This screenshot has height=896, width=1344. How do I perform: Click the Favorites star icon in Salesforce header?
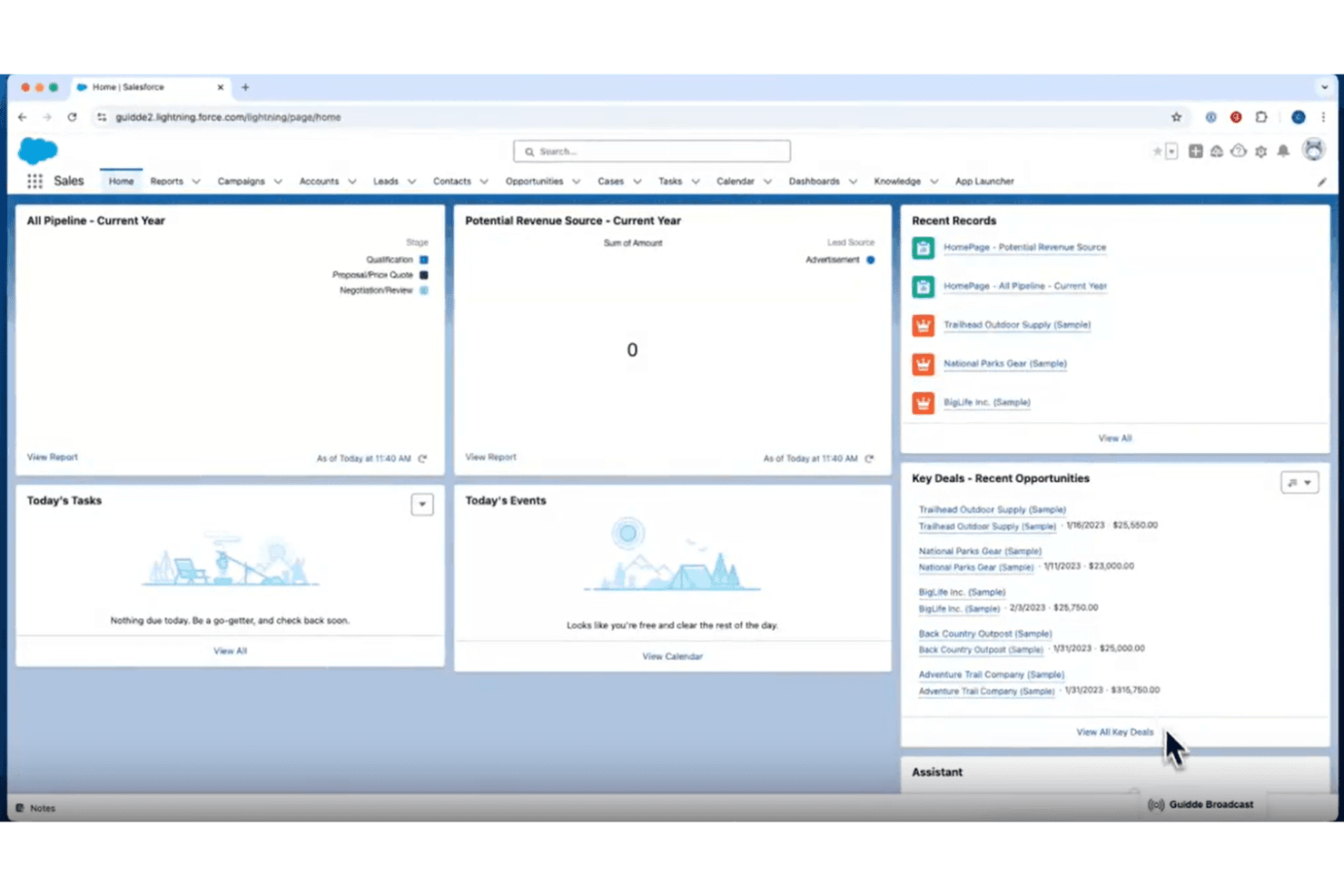1157,152
